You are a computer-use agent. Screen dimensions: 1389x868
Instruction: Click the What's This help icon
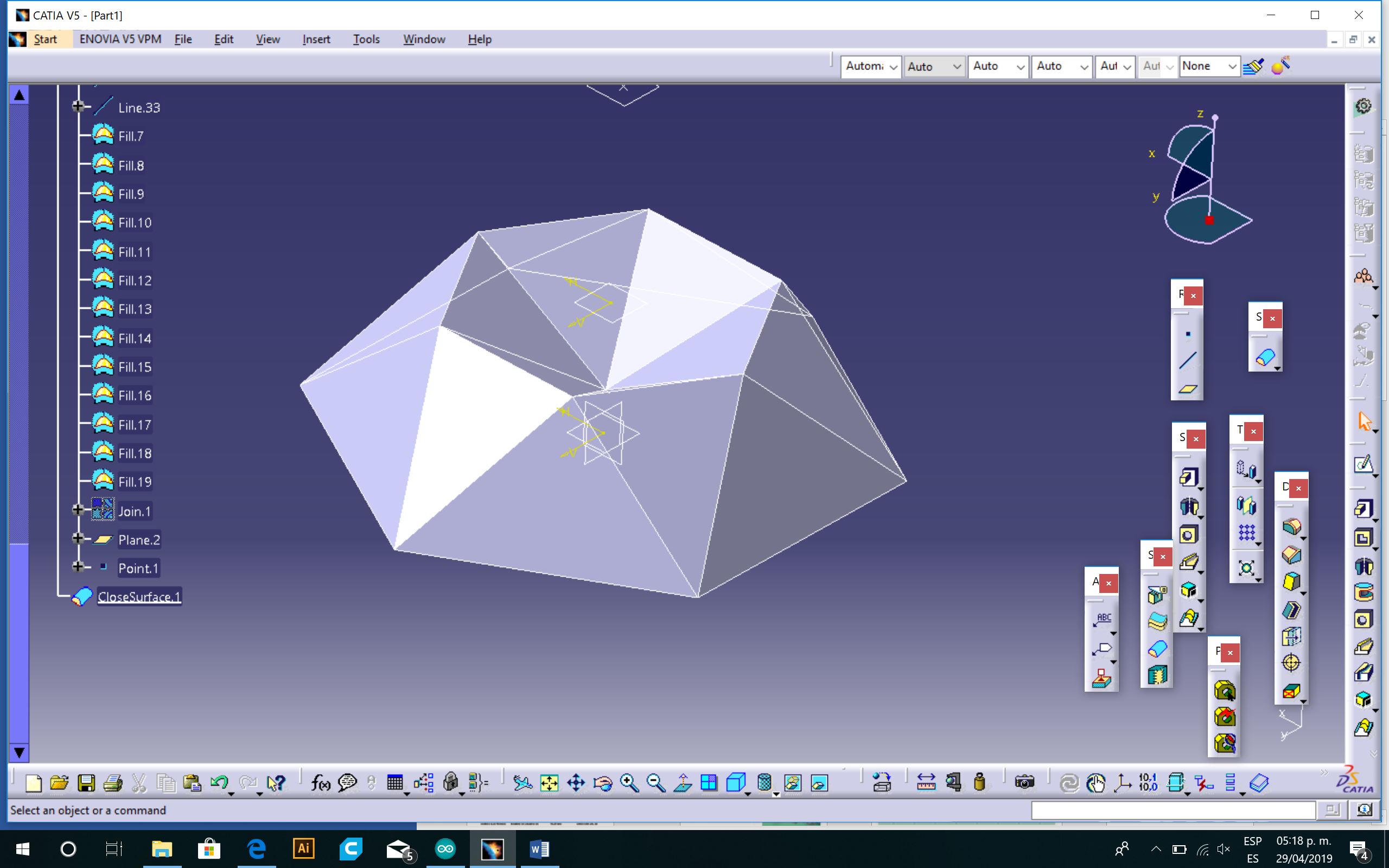point(276,782)
